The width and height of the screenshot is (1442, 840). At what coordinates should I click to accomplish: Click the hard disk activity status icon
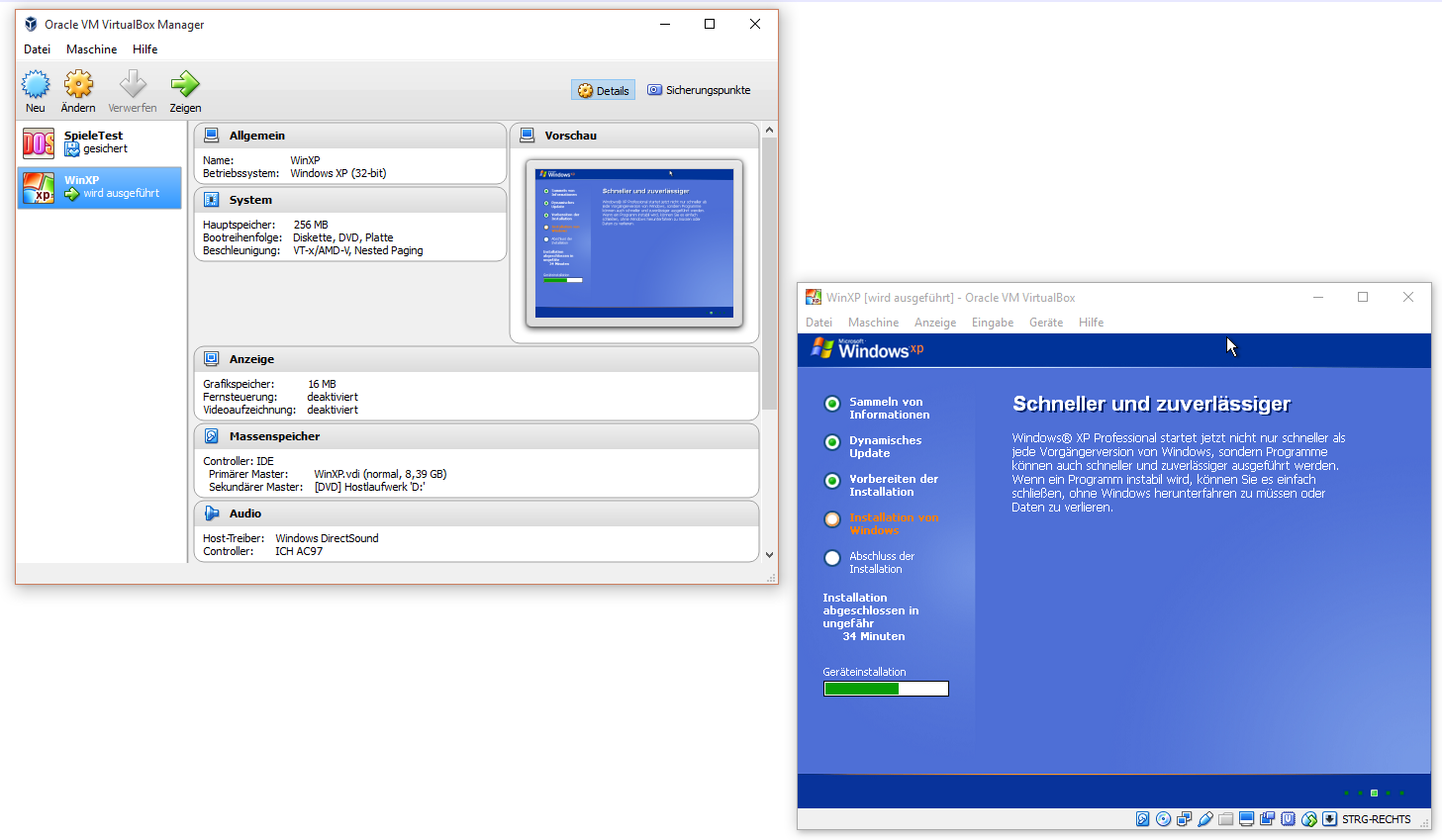1142,819
